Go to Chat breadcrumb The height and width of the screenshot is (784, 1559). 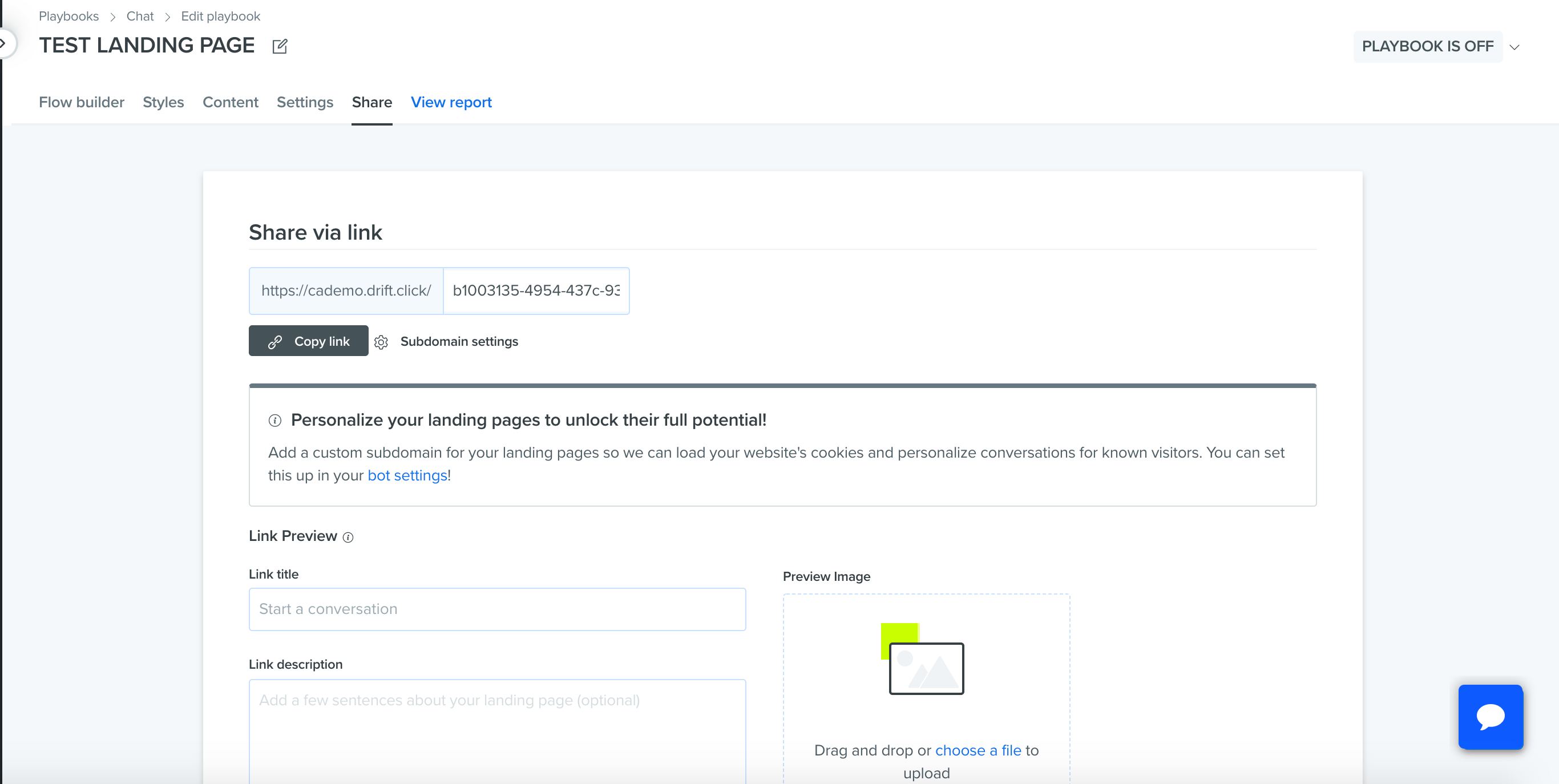[x=140, y=17]
